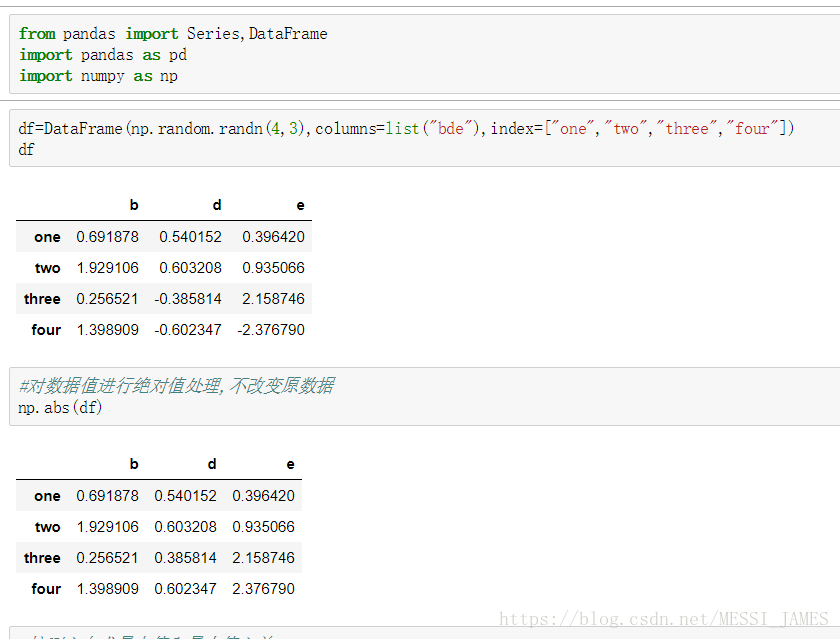The width and height of the screenshot is (840, 639).
Task: Click 2.158746 in the np.abs result table
Action: point(263,558)
